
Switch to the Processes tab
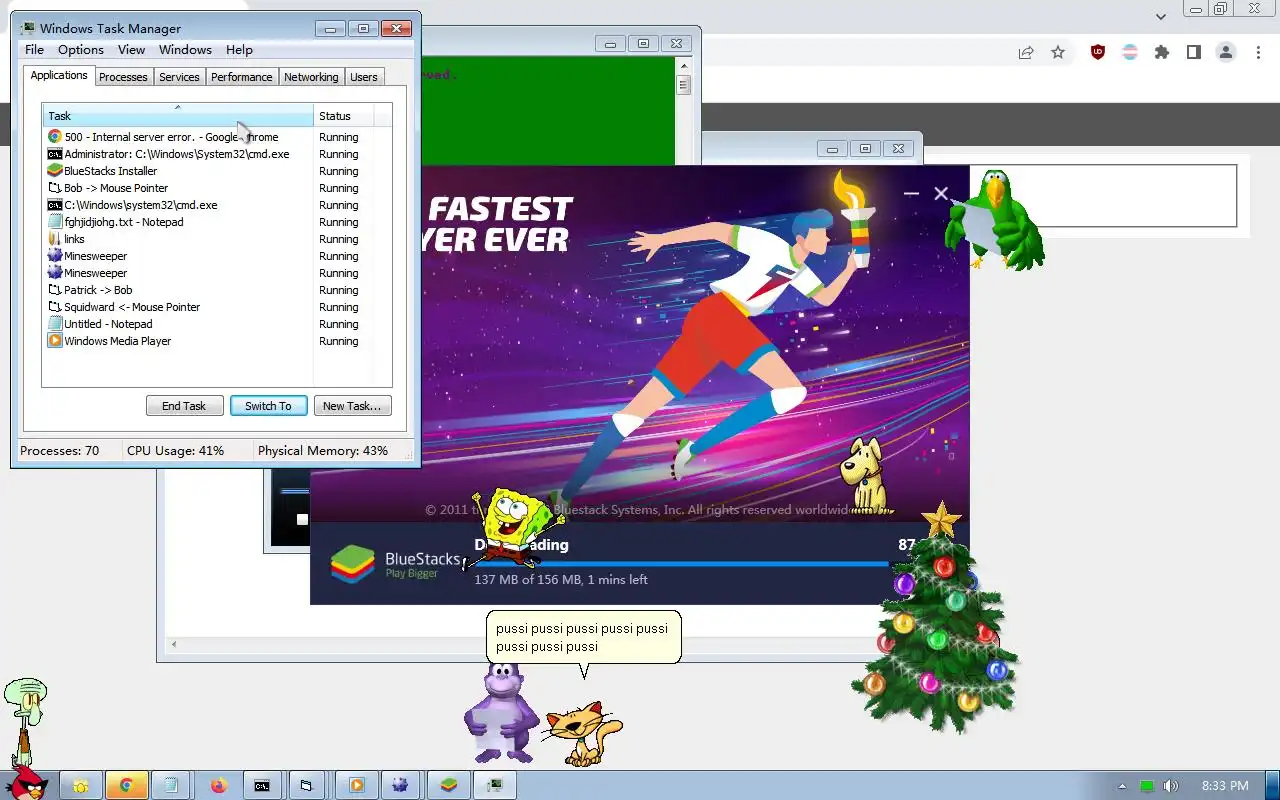[123, 77]
